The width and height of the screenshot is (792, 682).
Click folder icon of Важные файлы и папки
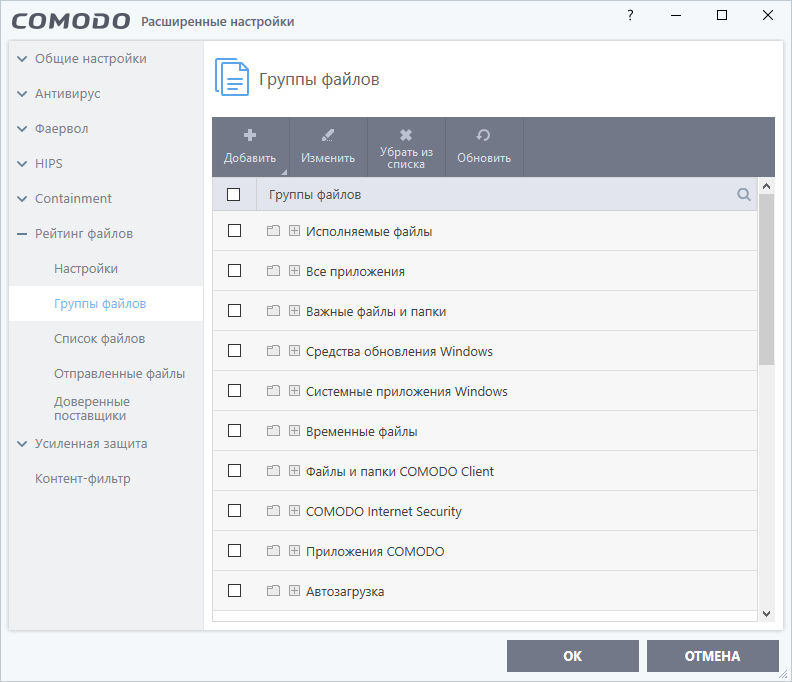(273, 311)
